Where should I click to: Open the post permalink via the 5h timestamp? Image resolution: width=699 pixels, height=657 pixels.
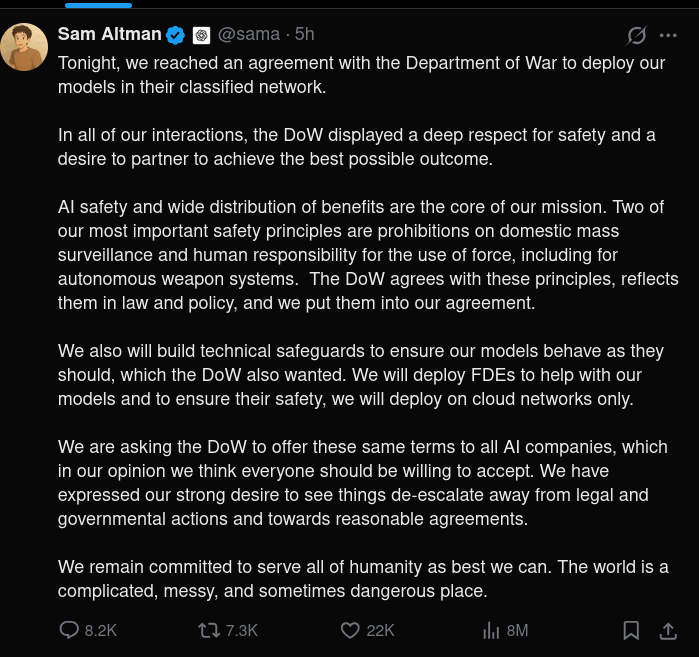tap(304, 34)
